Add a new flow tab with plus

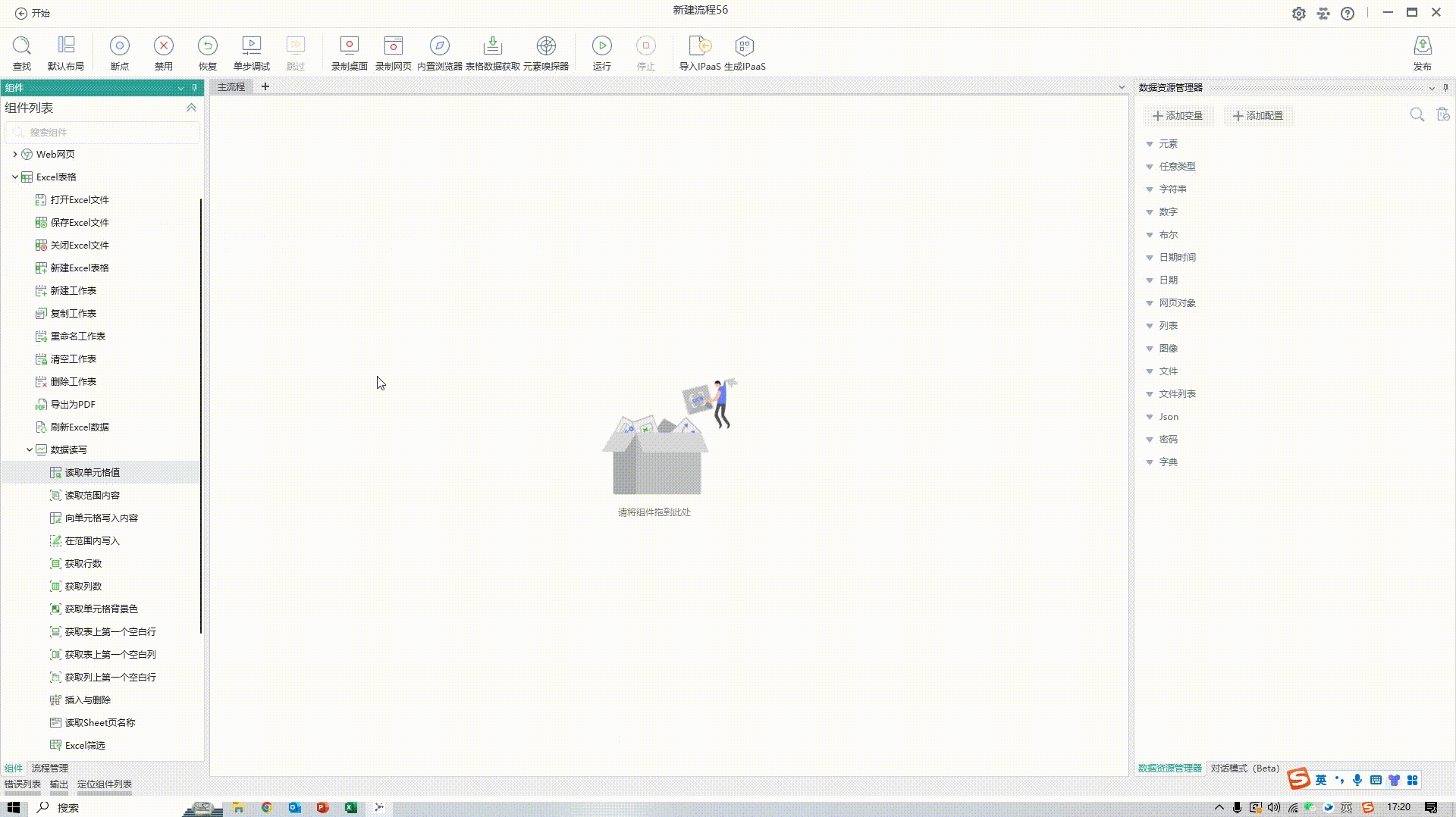265,86
